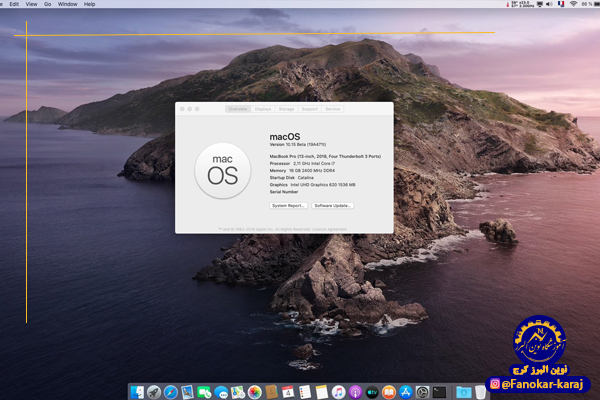
Task: Open Music app in dock
Action: point(339,392)
